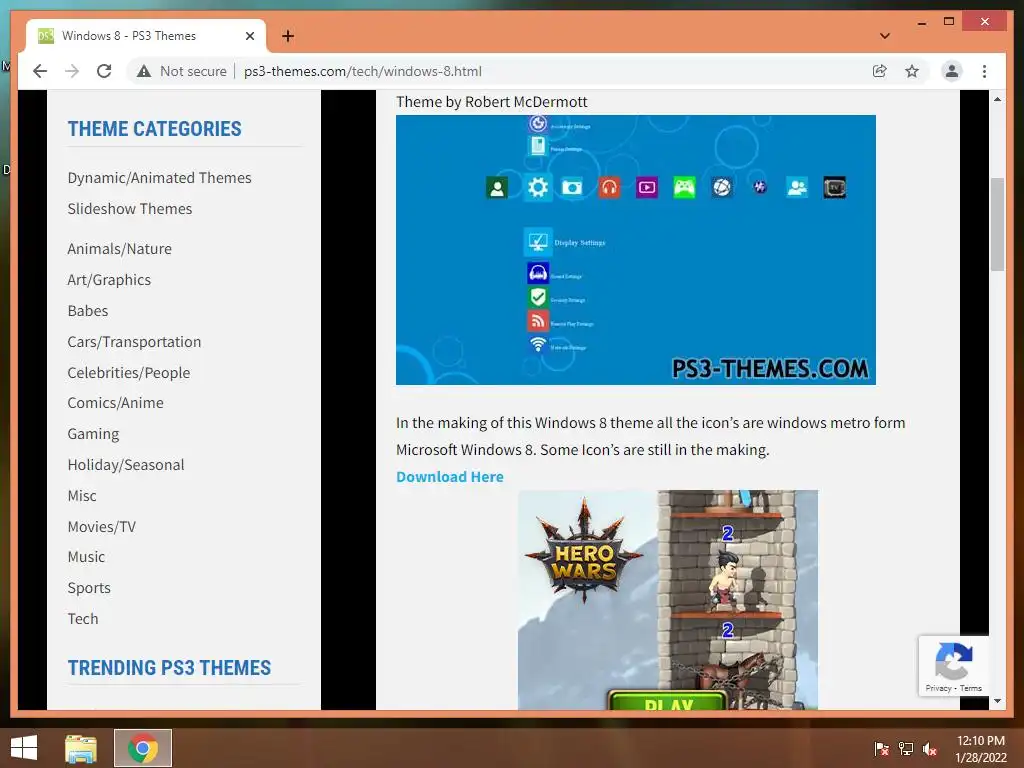Click the green PLAY button in ad
Screen dimensions: 1024x768
tap(667, 701)
